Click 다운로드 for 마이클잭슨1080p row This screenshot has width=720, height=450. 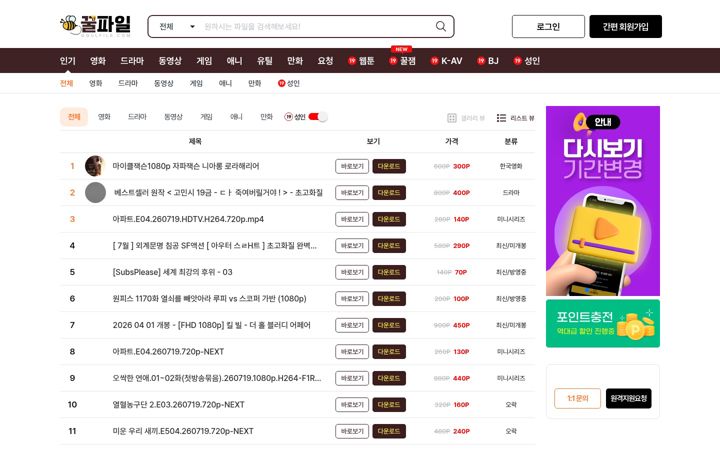coord(389,166)
